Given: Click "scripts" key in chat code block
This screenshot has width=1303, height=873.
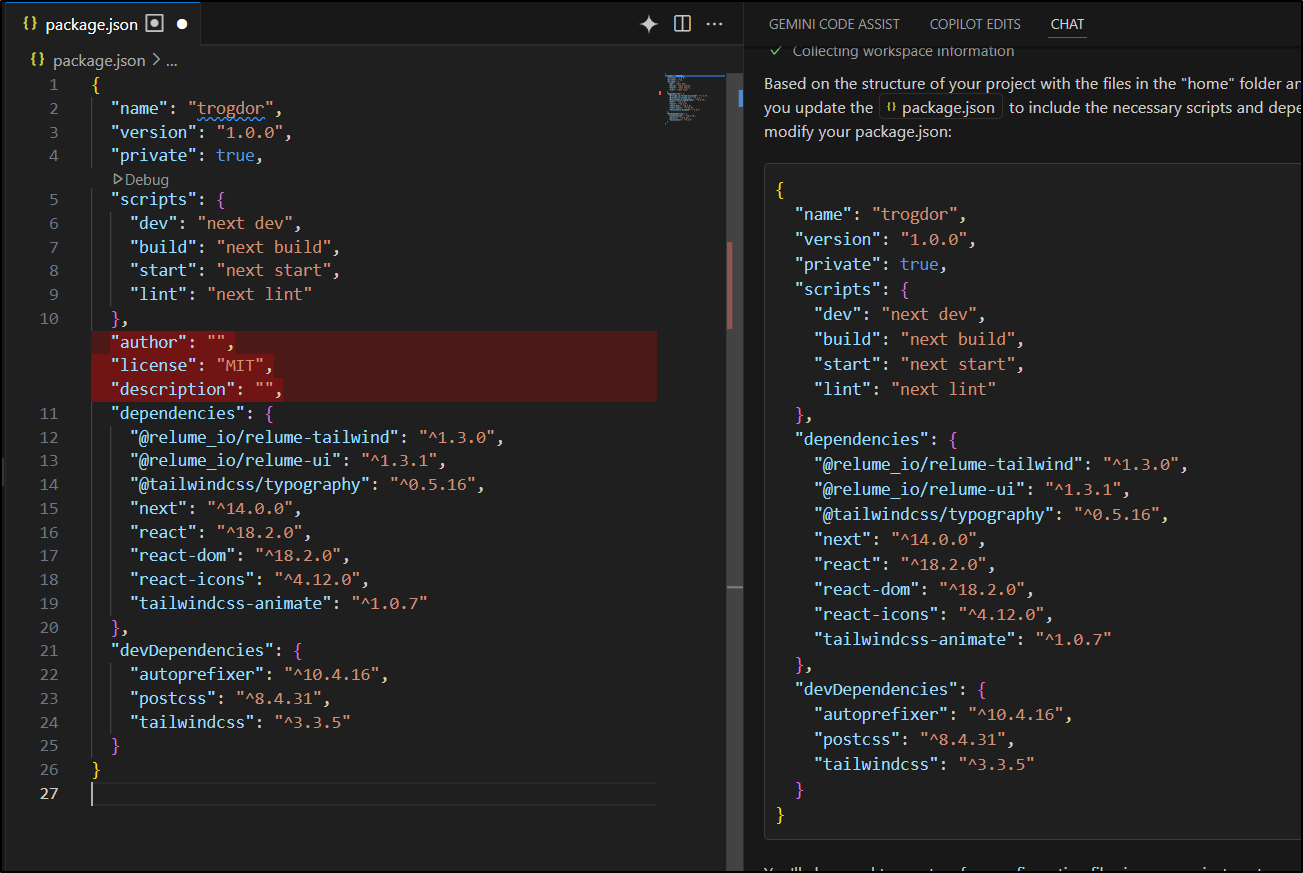Looking at the screenshot, I should [x=837, y=289].
